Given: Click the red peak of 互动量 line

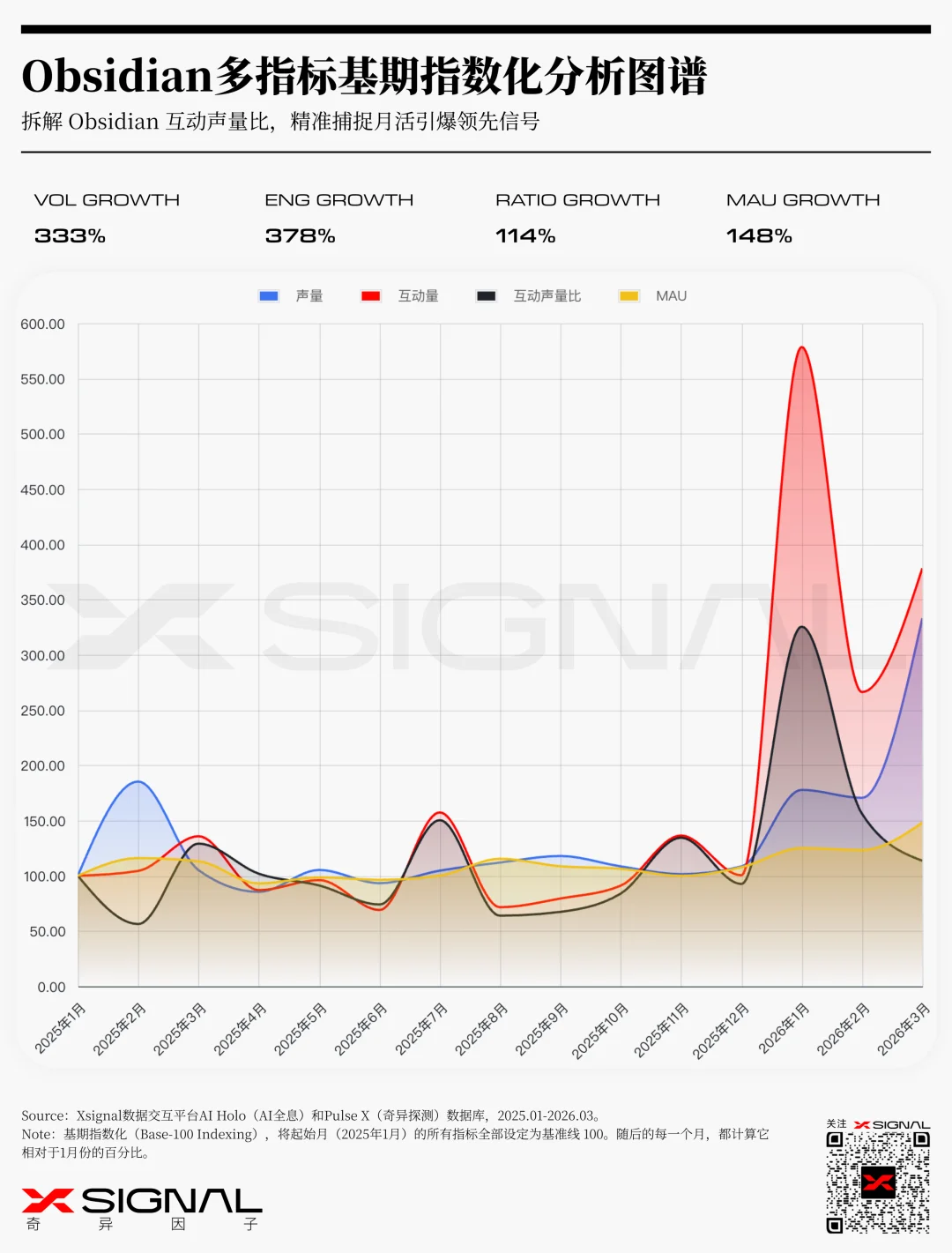Looking at the screenshot, I should click(x=801, y=347).
